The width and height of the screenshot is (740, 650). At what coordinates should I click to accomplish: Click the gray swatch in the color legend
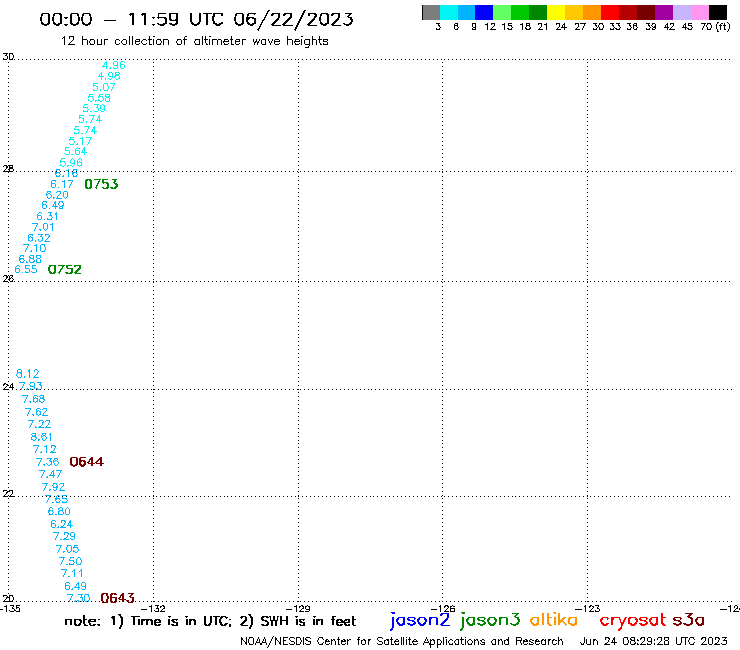tap(431, 12)
